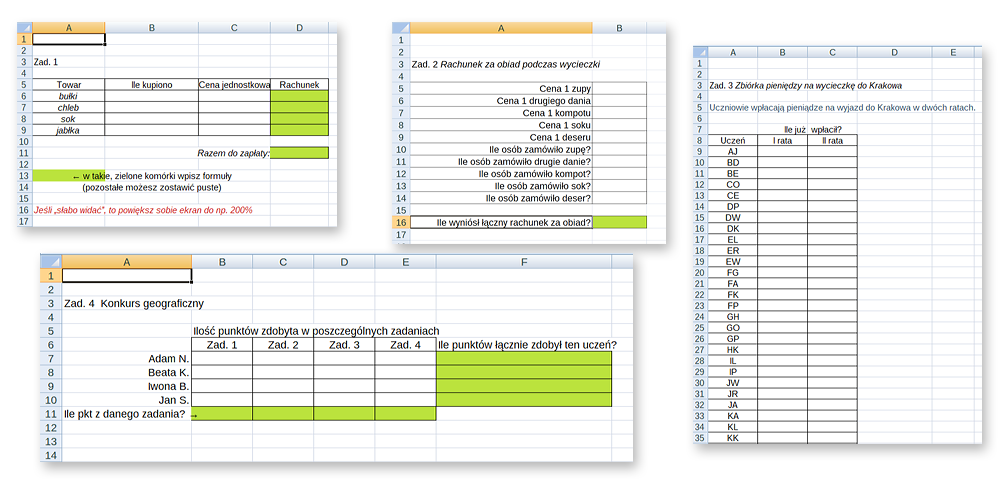Click the "II rata" header cell
Image resolution: width=1000 pixels, height=486 pixels.
click(x=832, y=141)
